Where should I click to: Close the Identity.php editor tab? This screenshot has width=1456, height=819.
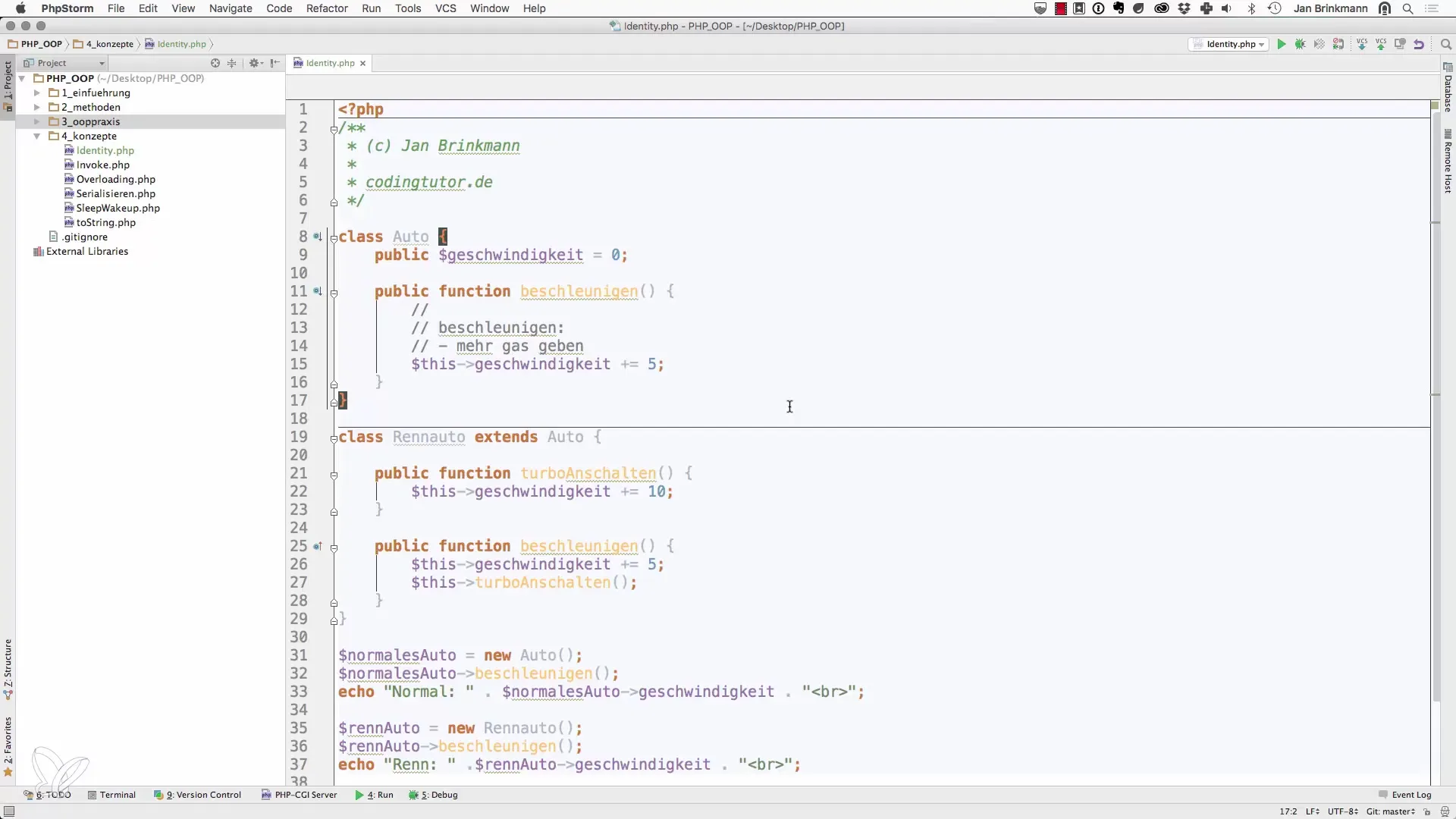pos(362,63)
